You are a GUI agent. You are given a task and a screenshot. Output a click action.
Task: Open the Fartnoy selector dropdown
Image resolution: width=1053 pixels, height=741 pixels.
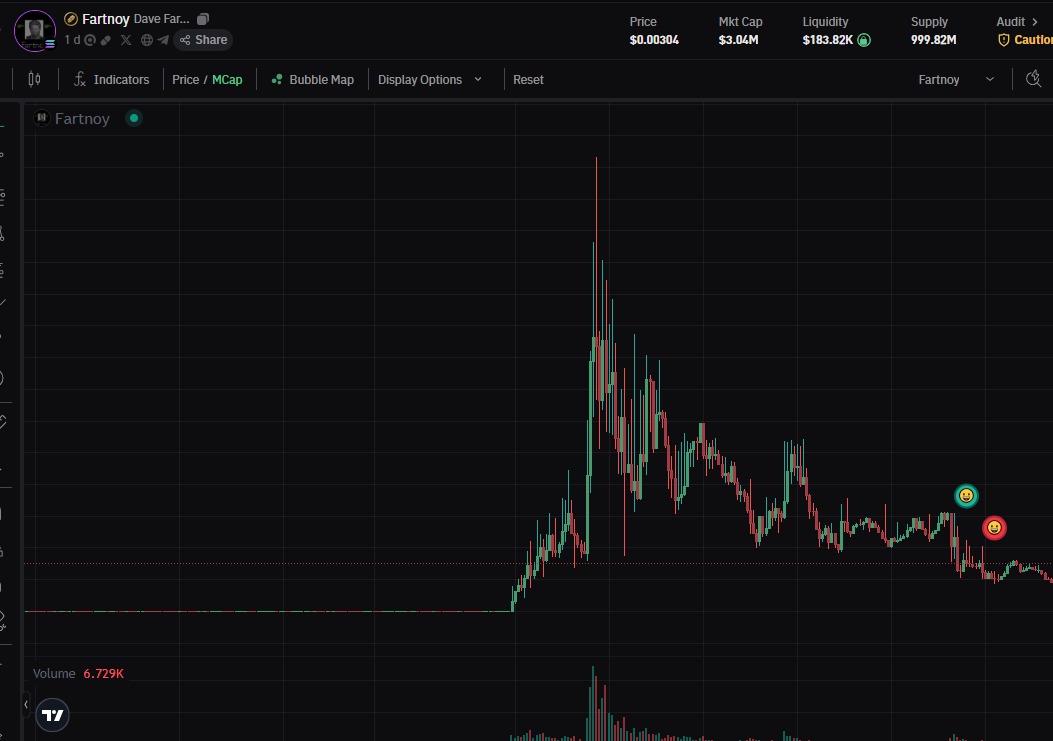click(x=956, y=79)
